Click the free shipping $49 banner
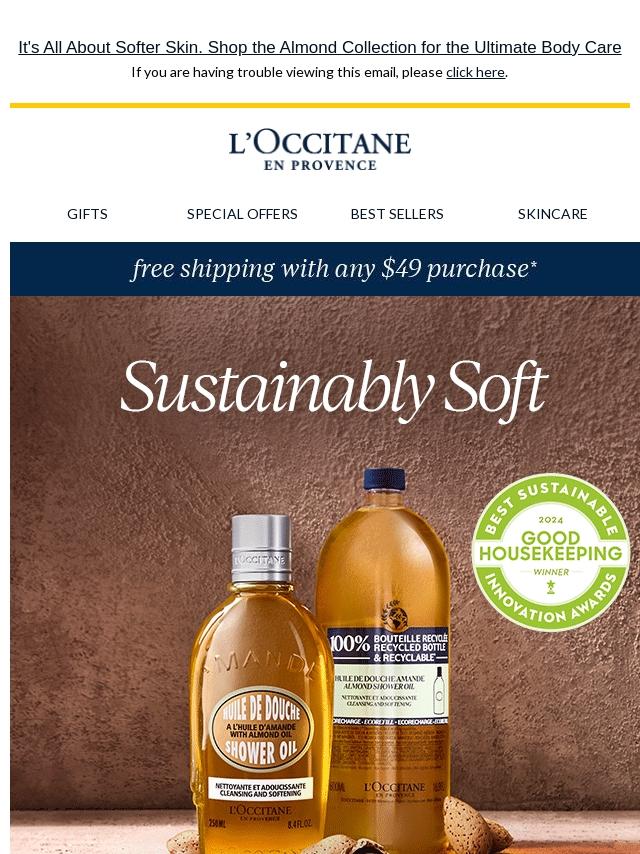Viewport: 640px width, 854px height. point(325,269)
